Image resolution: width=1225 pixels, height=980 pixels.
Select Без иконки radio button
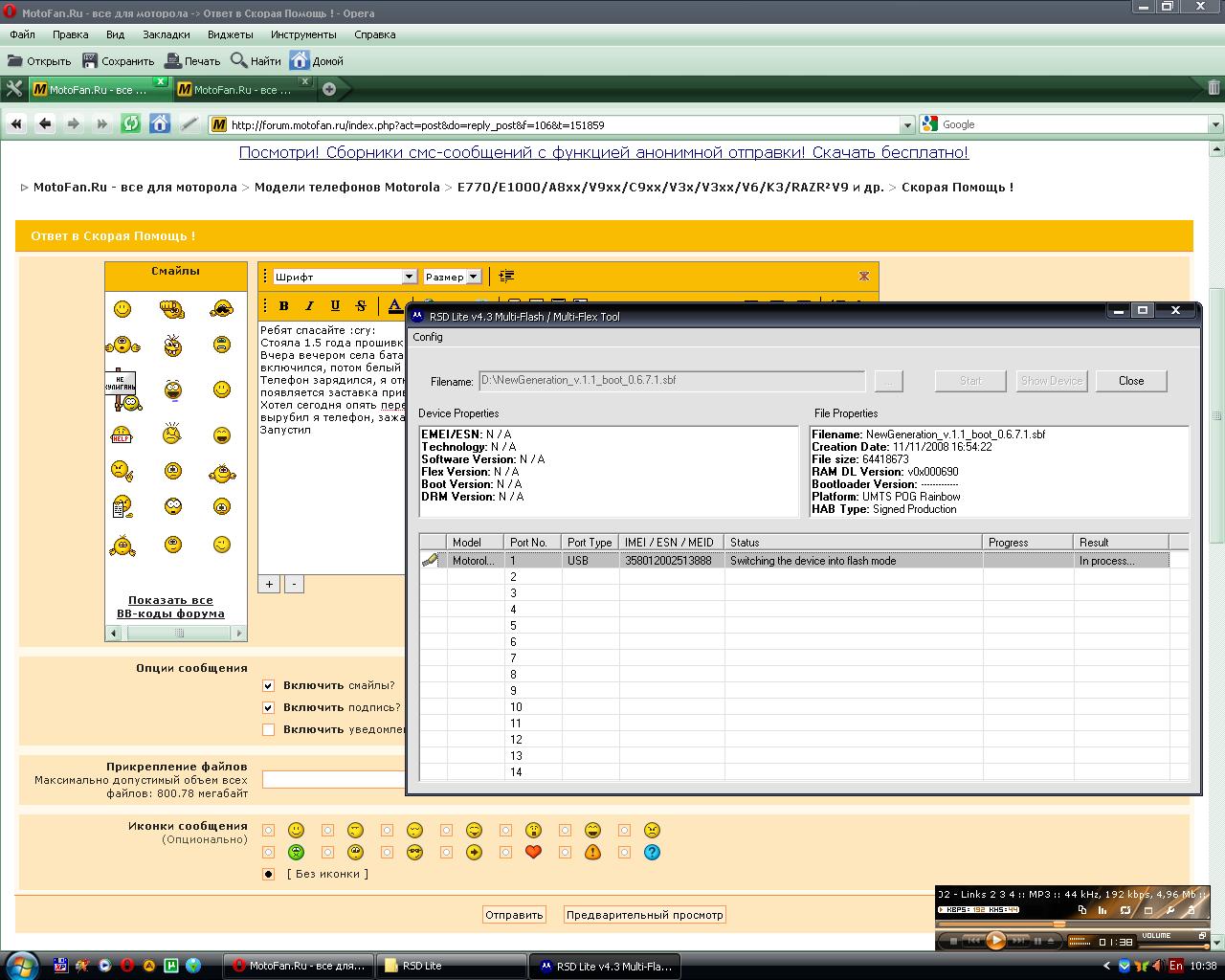click(x=269, y=874)
